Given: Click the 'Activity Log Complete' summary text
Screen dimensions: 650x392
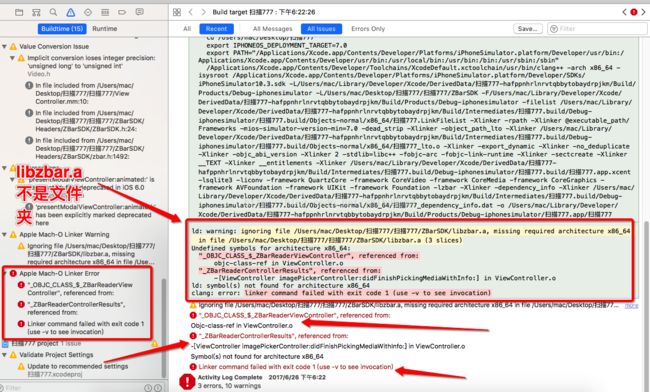Looking at the screenshot, I should coord(230,377).
